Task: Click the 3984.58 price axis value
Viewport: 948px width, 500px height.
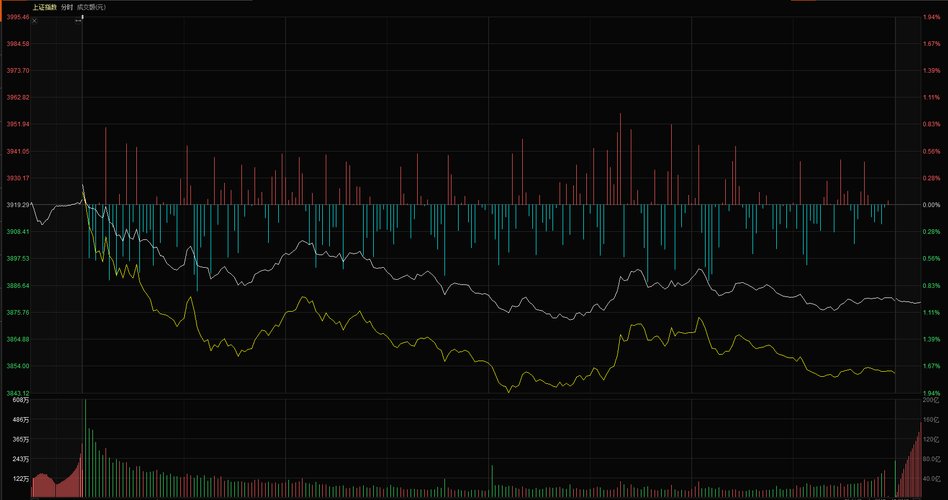Action: pos(18,44)
